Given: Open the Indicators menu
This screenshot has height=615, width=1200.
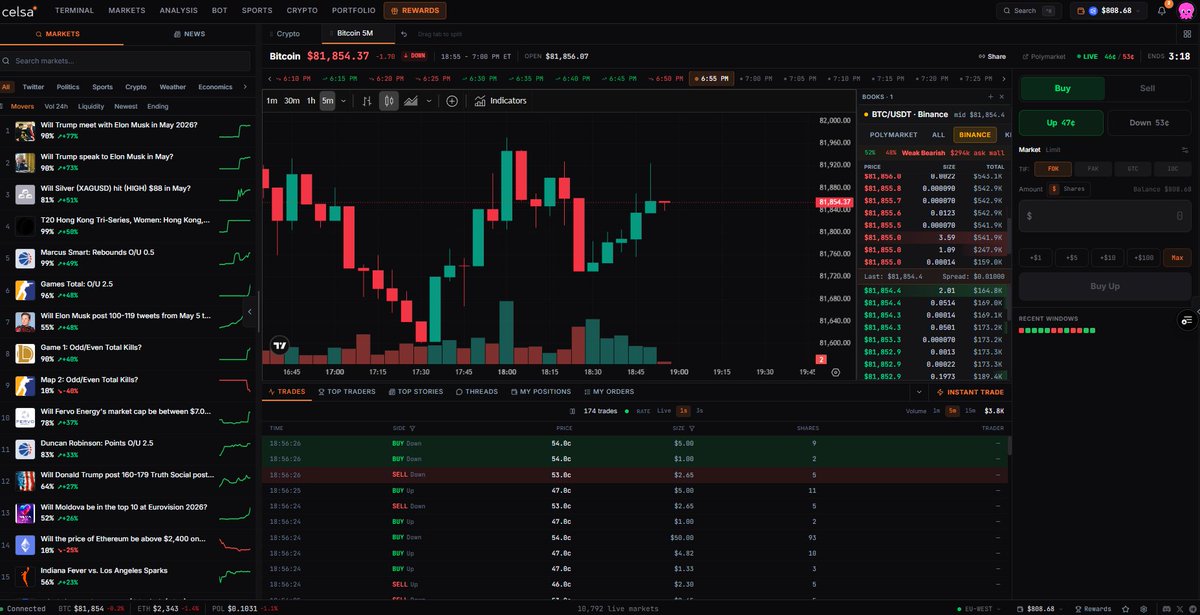Looking at the screenshot, I should click(500, 101).
